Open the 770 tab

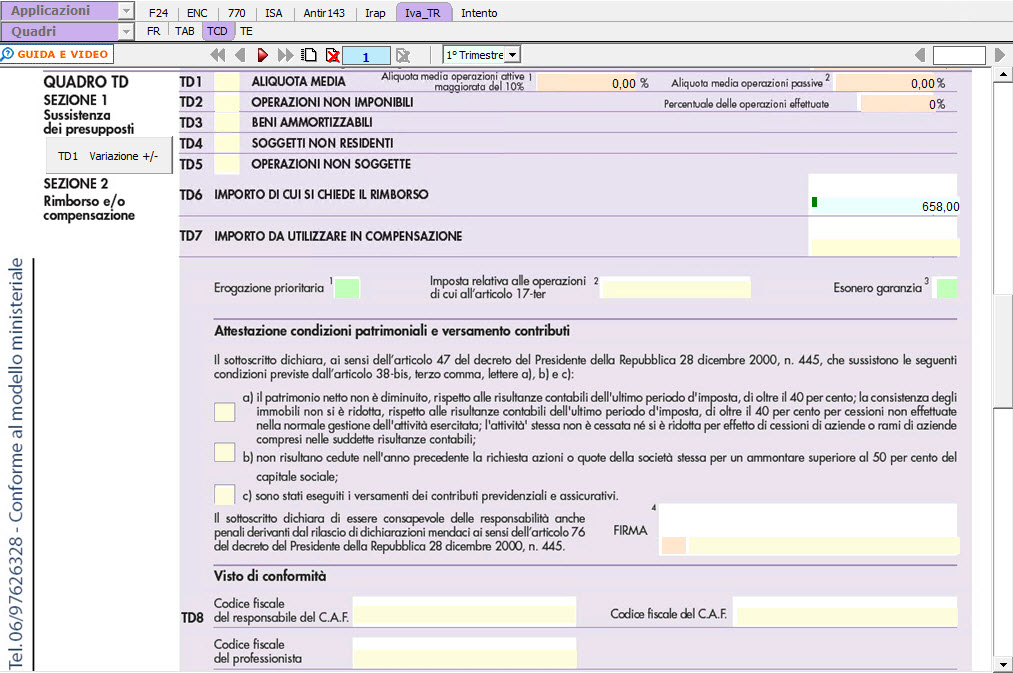tap(236, 13)
